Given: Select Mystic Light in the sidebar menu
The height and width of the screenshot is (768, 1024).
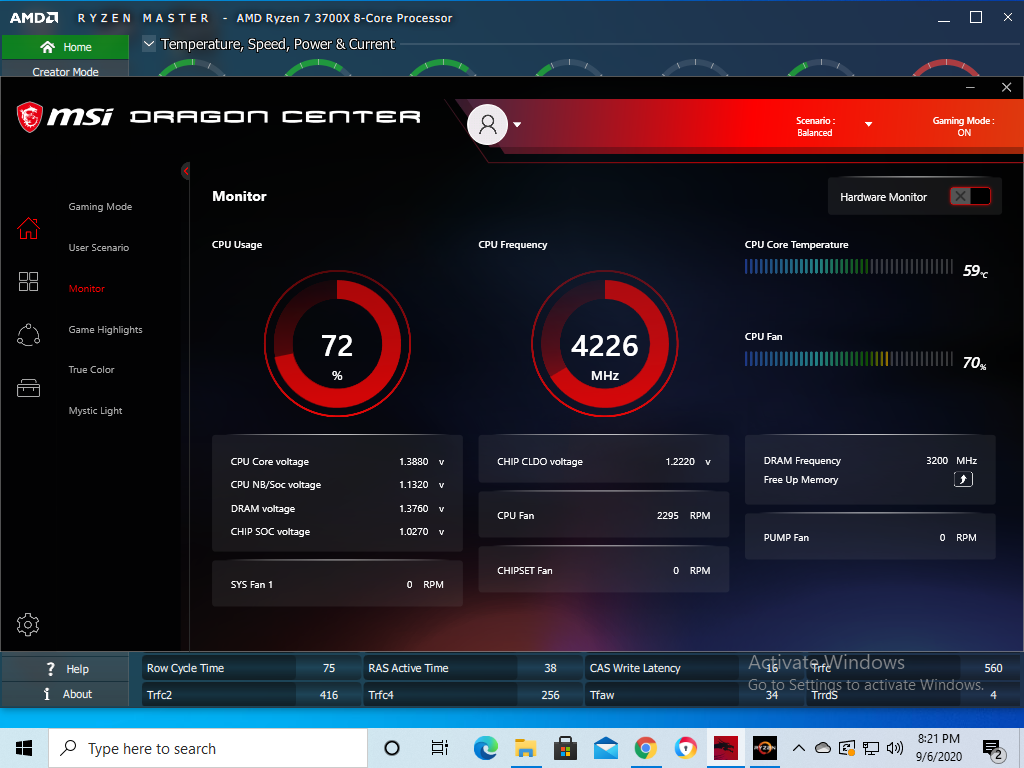Looking at the screenshot, I should point(95,411).
